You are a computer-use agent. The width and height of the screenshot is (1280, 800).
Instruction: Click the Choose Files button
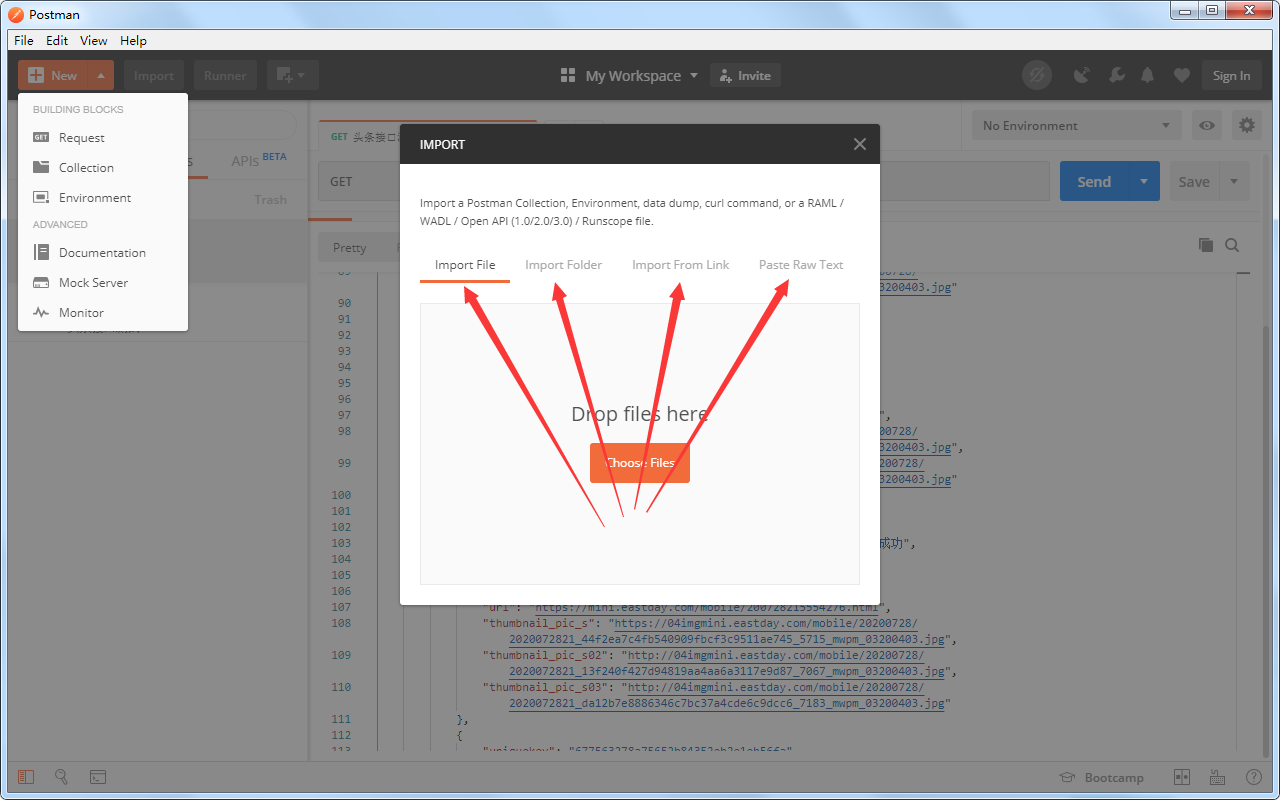[x=640, y=463]
